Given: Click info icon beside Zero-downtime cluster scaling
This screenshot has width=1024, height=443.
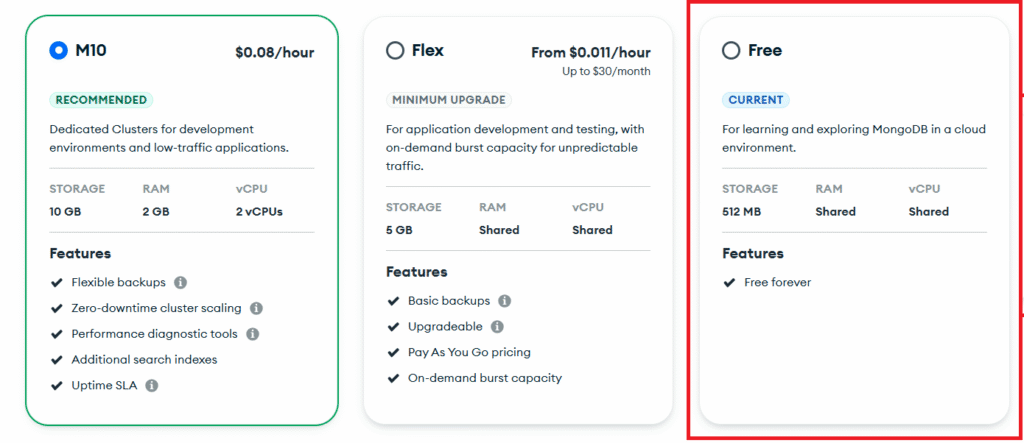Looking at the screenshot, I should [256, 309].
